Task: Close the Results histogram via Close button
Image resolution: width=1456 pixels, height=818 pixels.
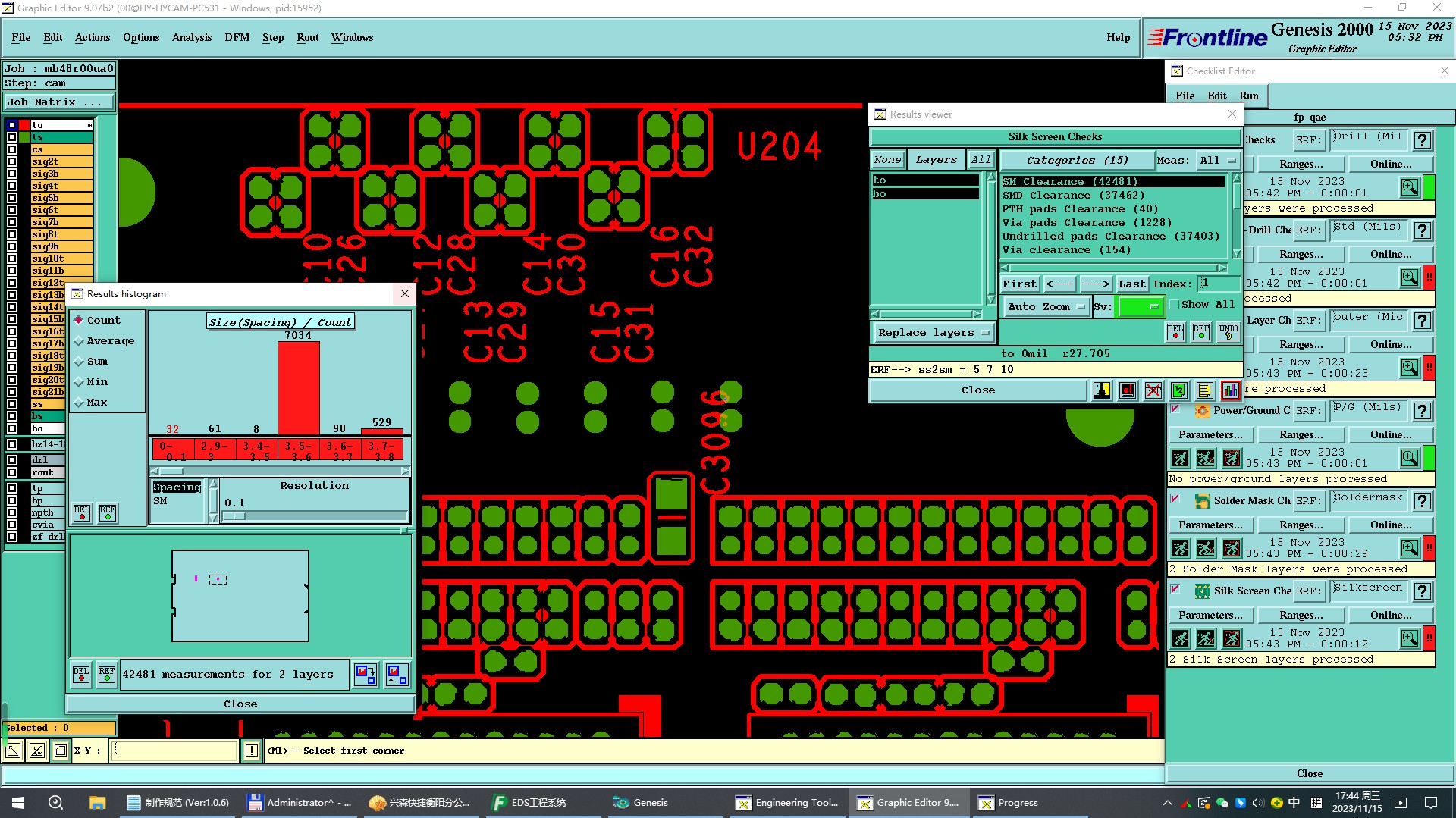Action: point(240,704)
